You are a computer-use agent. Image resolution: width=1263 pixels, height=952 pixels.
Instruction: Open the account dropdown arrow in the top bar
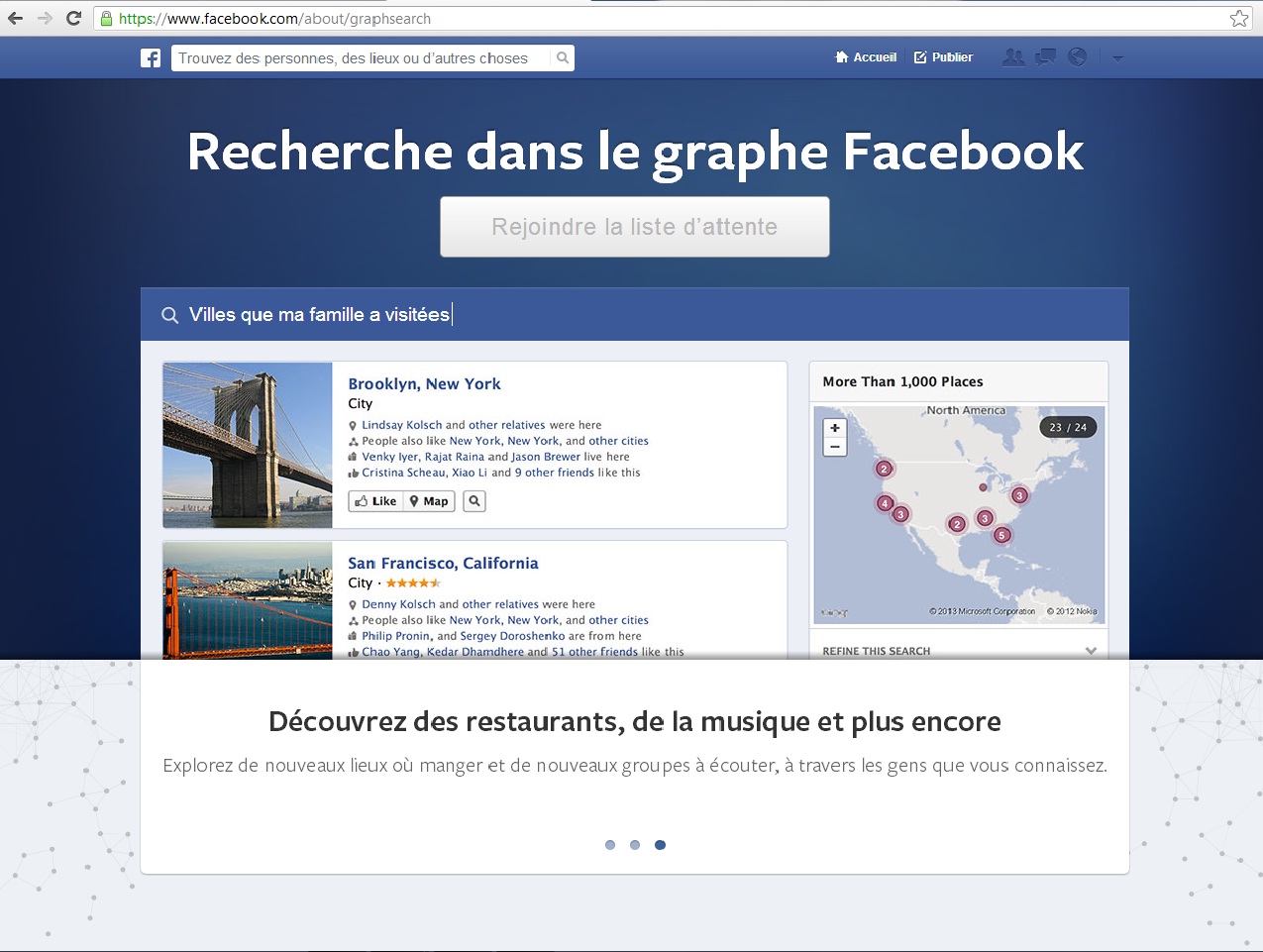pos(1117,58)
